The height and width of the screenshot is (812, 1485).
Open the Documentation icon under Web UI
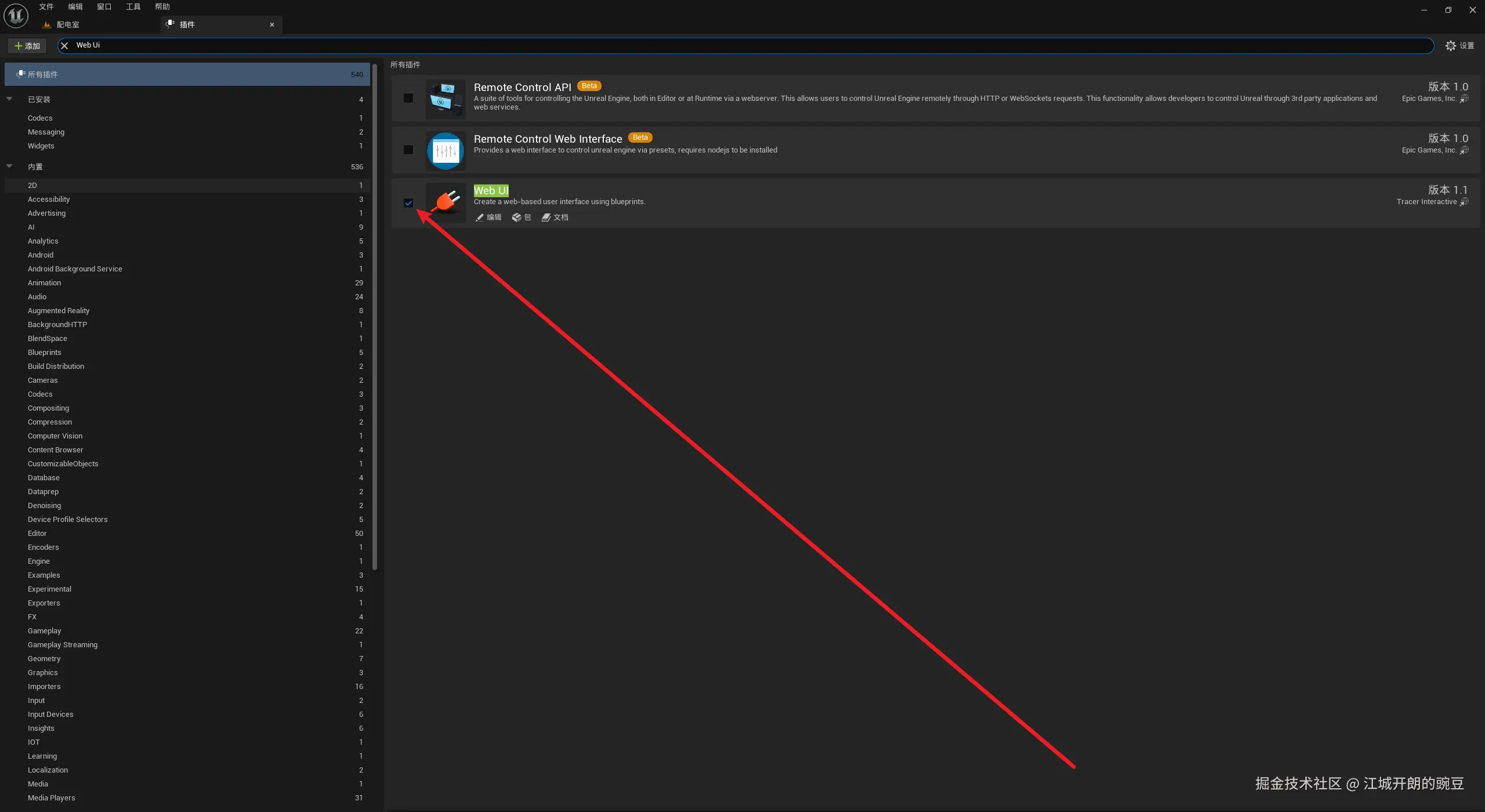pyautogui.click(x=546, y=217)
